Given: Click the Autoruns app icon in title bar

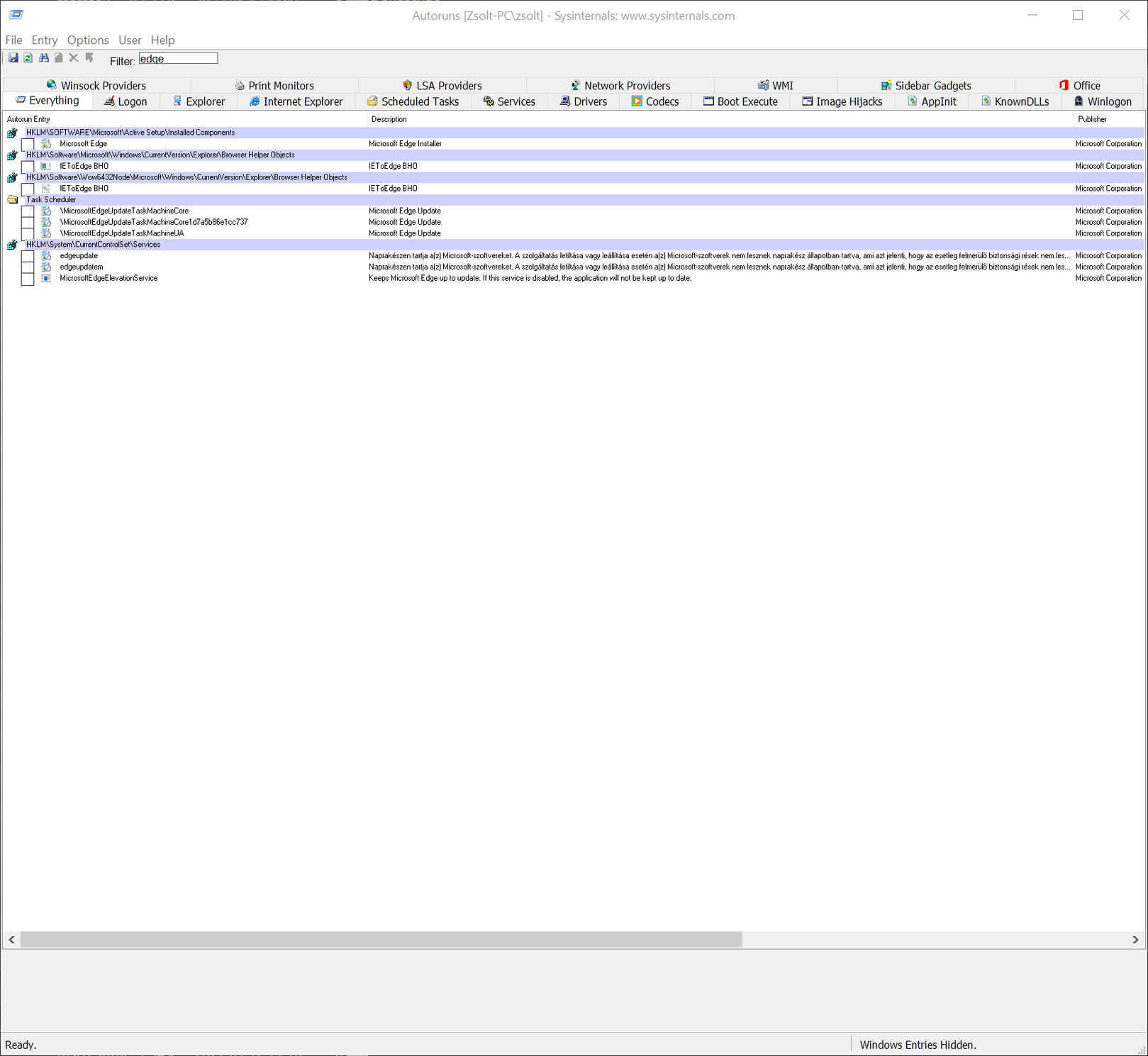Looking at the screenshot, I should pyautogui.click(x=16, y=15).
